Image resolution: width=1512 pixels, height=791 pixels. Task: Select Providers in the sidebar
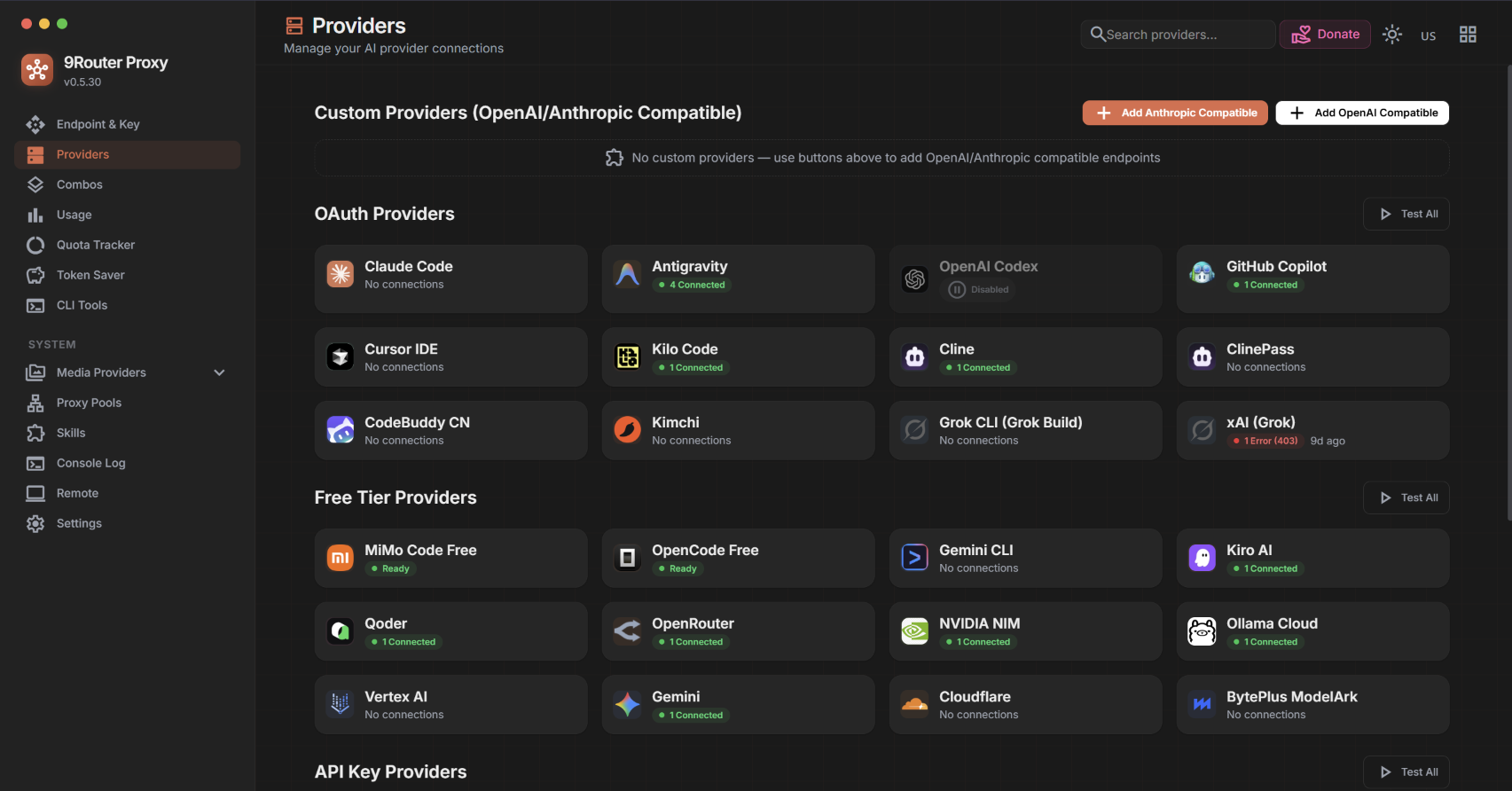[128, 154]
